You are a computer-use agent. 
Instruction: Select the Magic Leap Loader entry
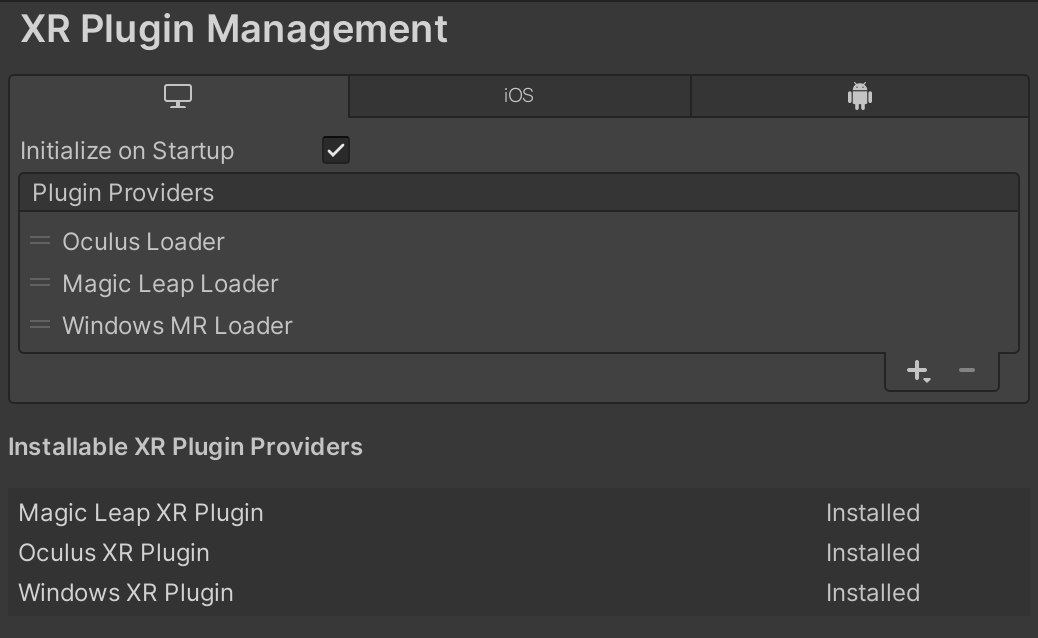[170, 284]
